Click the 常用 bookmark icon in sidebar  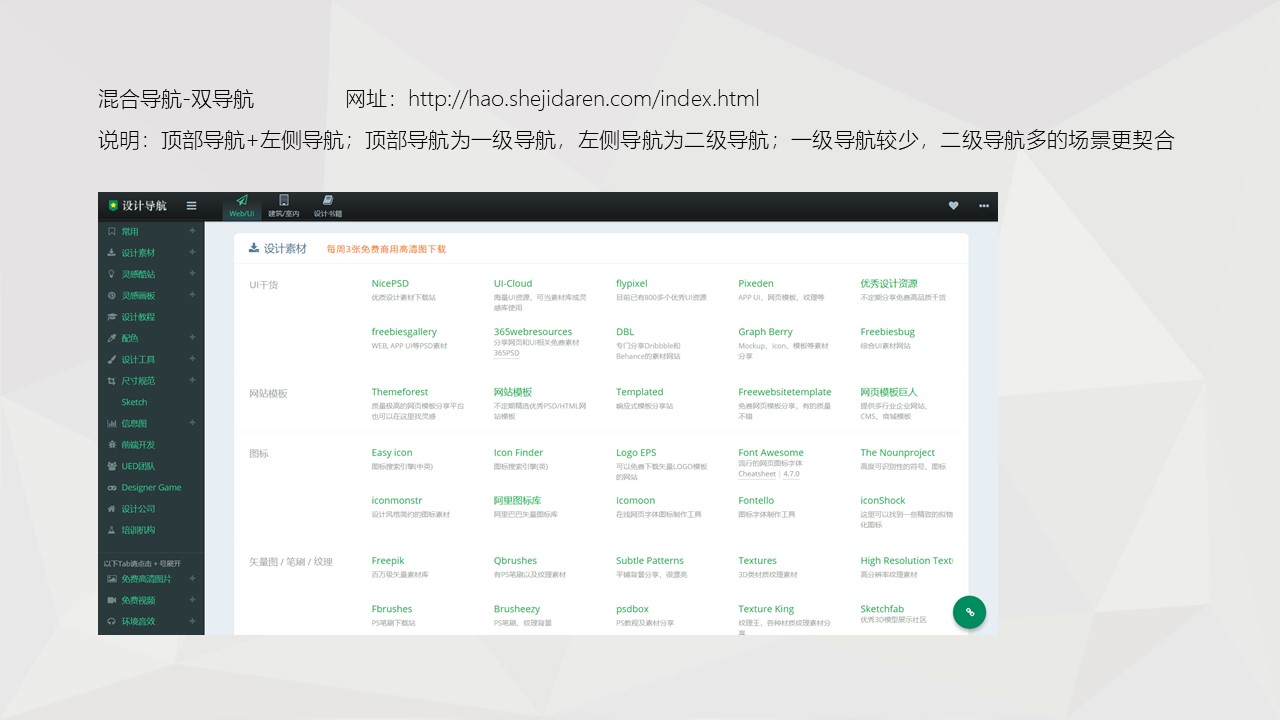112,231
